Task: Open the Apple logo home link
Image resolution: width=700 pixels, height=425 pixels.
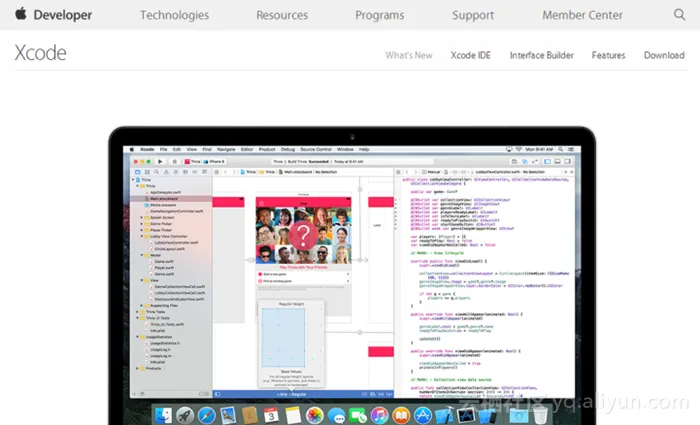Action: [x=21, y=14]
